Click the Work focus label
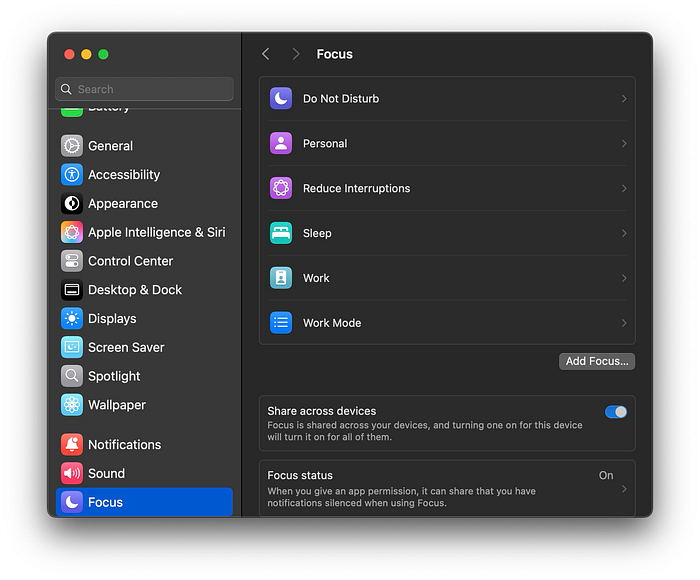 316,278
